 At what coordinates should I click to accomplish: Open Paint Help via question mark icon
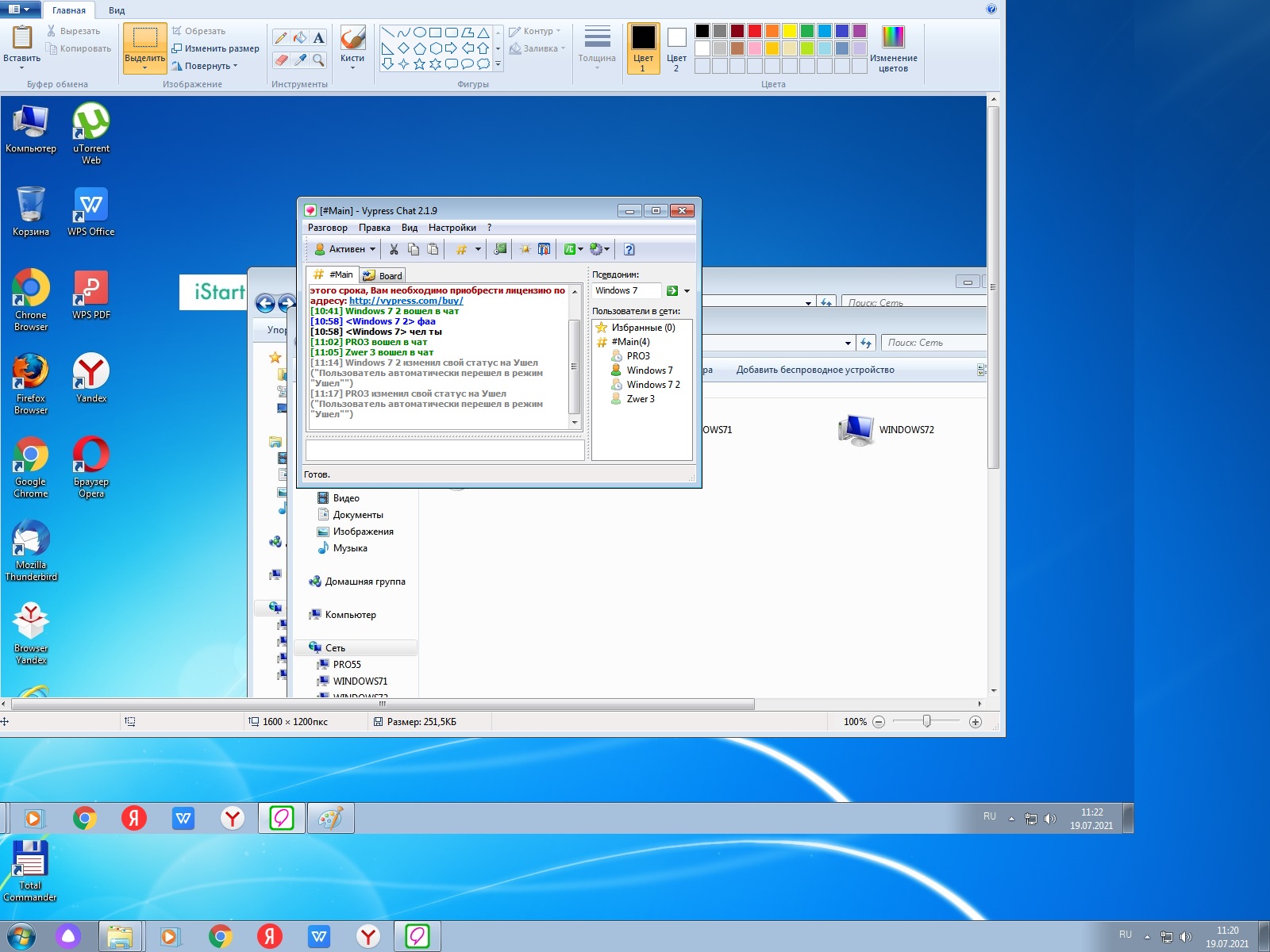[991, 9]
